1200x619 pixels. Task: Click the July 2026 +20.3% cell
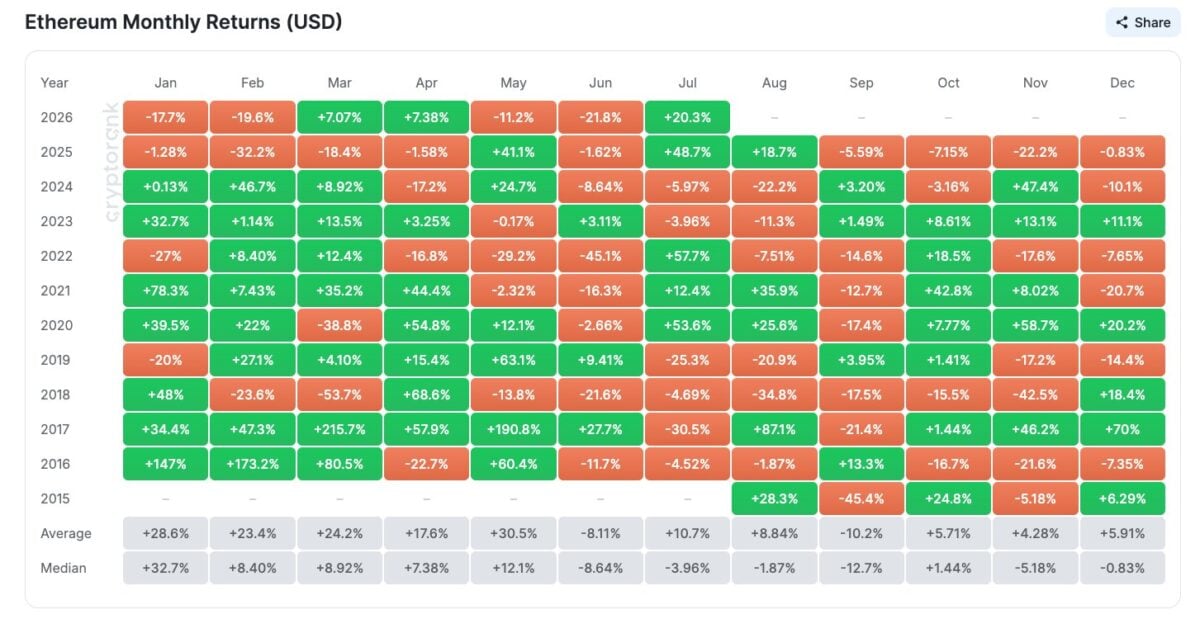[688, 117]
